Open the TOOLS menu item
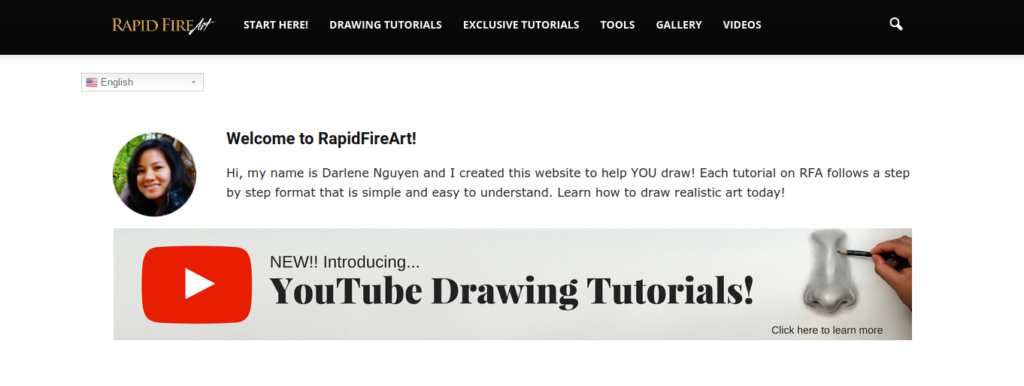 (x=618, y=25)
